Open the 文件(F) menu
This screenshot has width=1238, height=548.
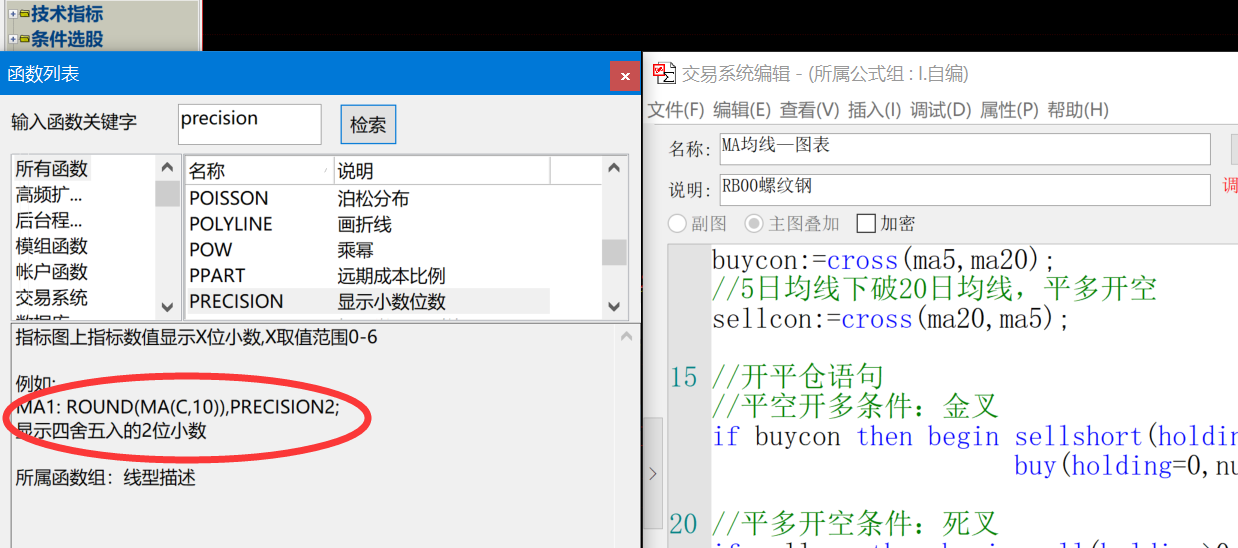tap(676, 110)
